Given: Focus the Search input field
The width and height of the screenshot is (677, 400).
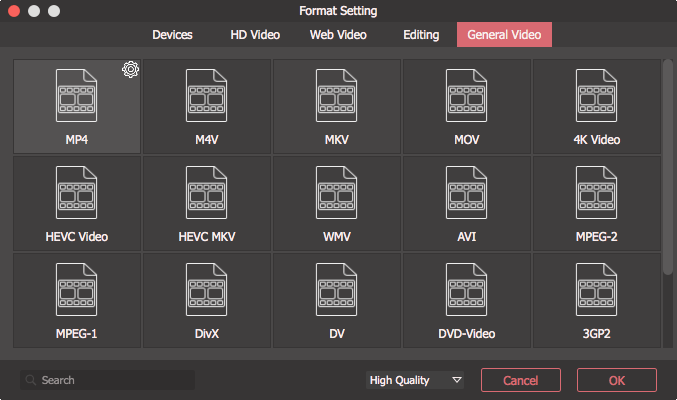Looking at the screenshot, I should click(x=107, y=380).
